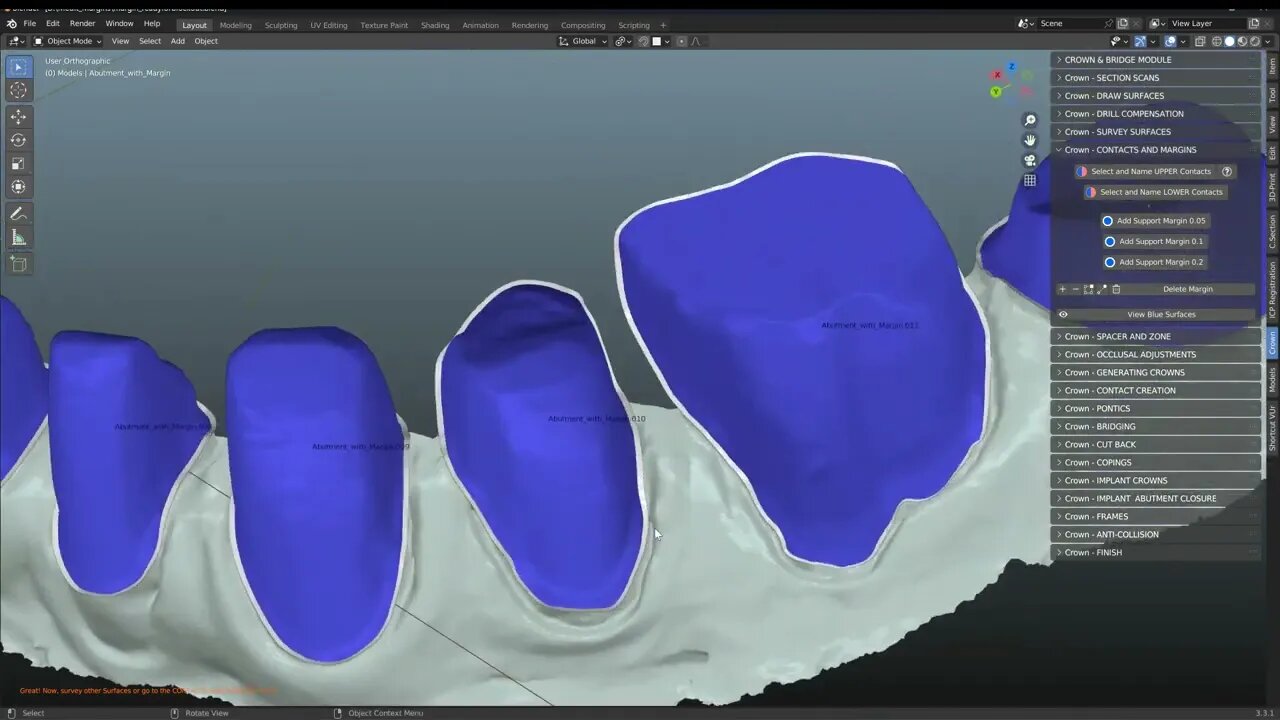Image resolution: width=1280 pixels, height=720 pixels.
Task: Click the Delete Margin button
Action: point(1188,289)
